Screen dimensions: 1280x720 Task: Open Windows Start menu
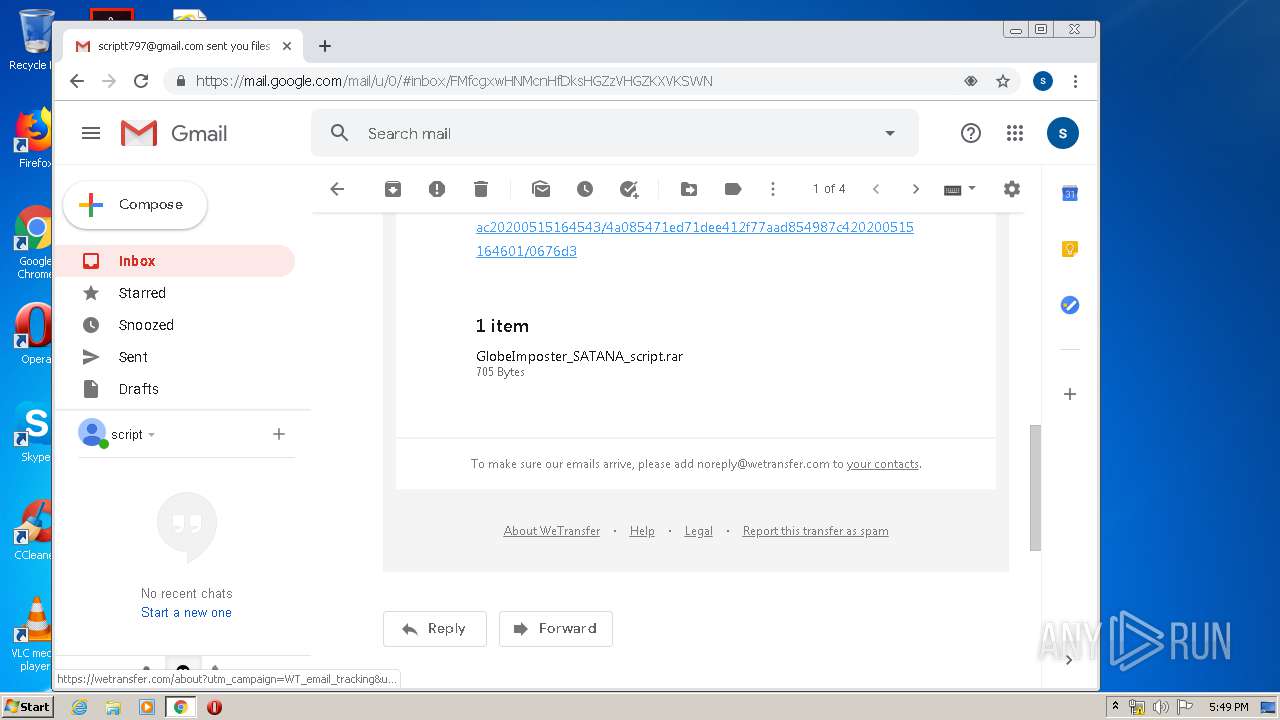point(27,707)
